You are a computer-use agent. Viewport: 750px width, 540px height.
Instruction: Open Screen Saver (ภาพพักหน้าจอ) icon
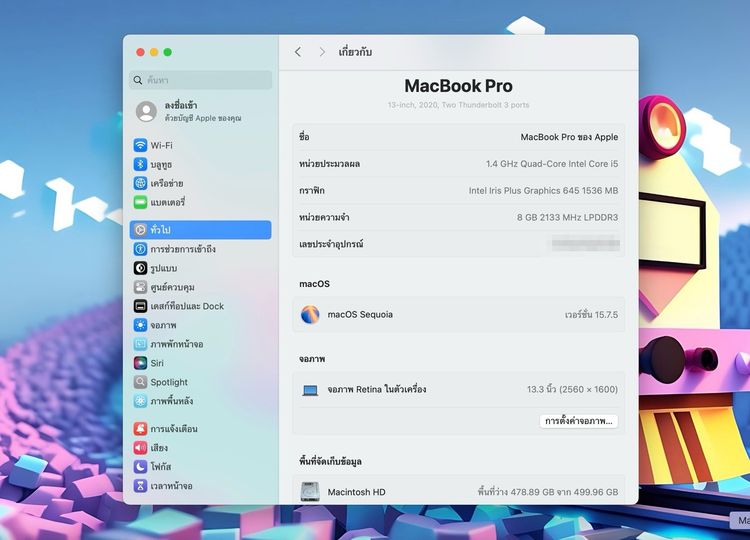(140, 344)
